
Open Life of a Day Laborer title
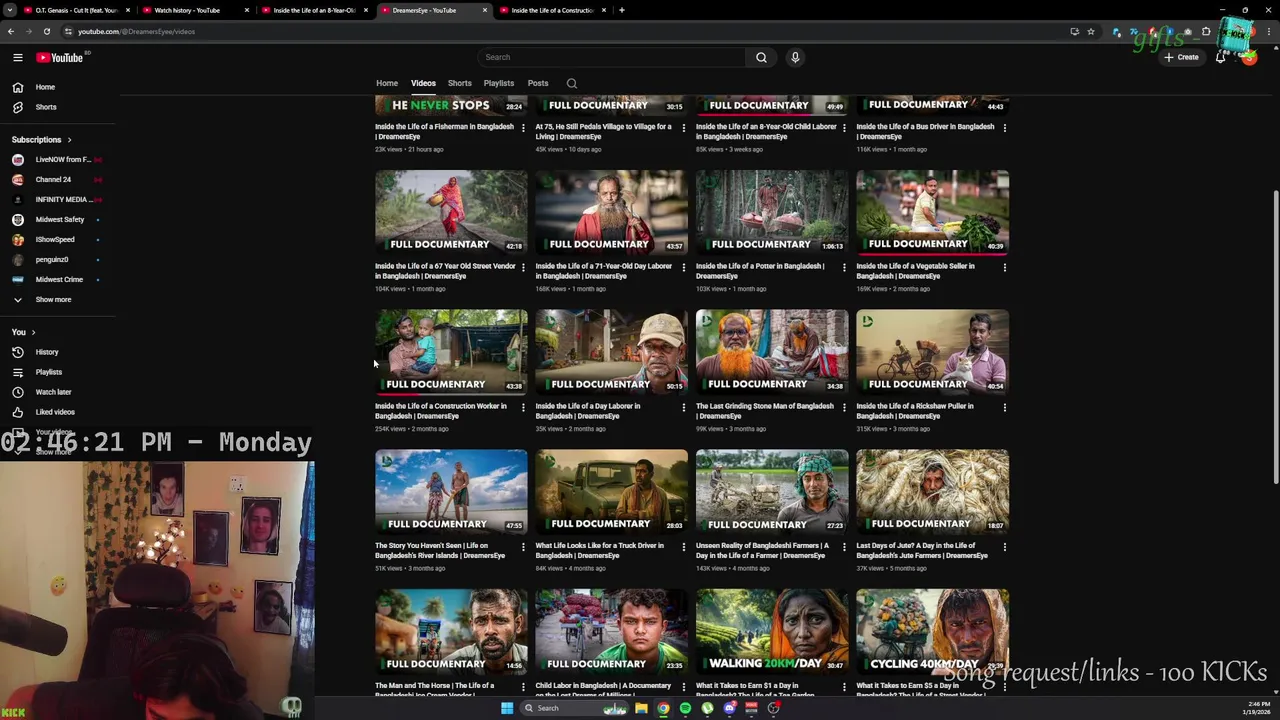tap(588, 411)
